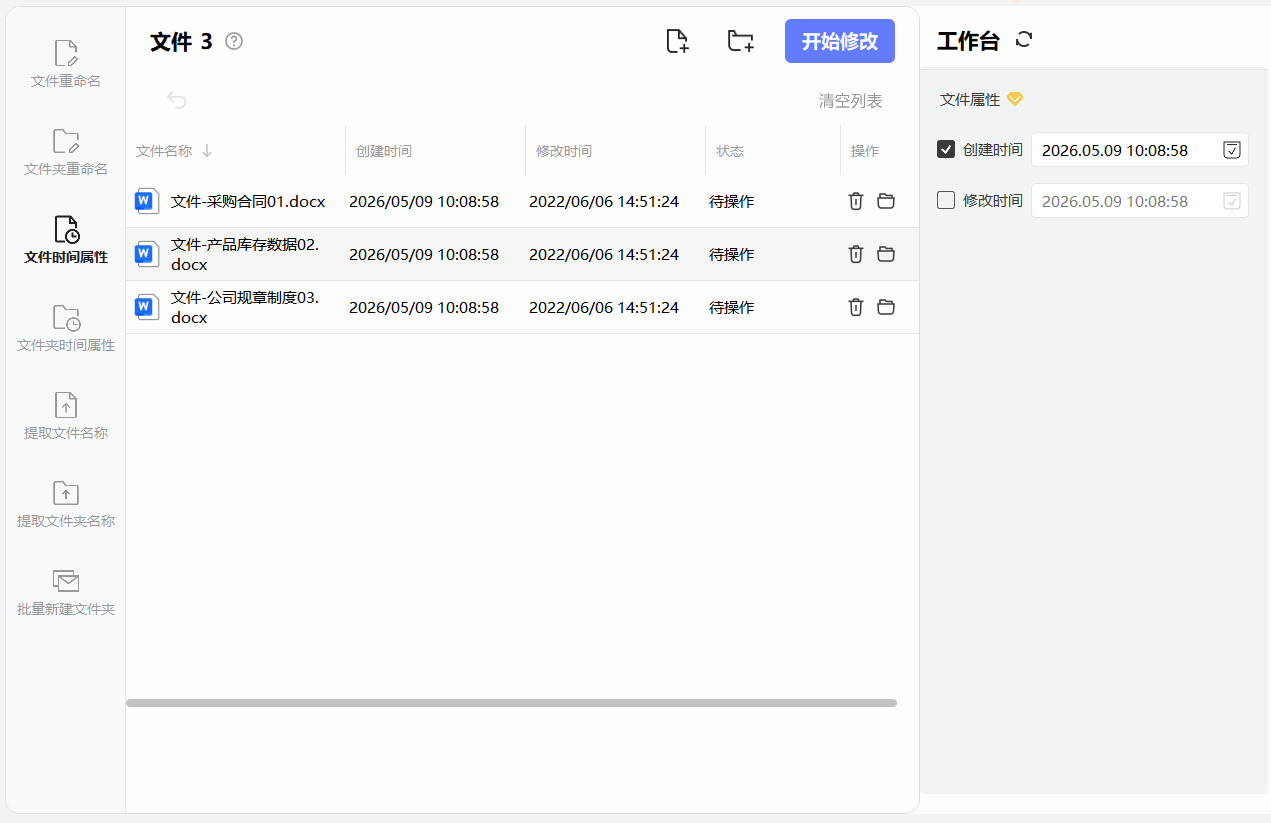
Task: Click Word icon of 文件-产品库存数据02.docx
Action: pos(147,254)
